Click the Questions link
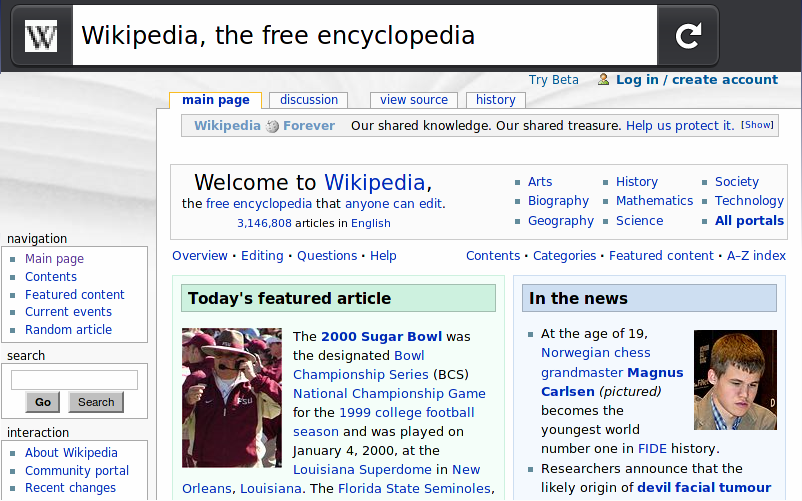 click(327, 256)
